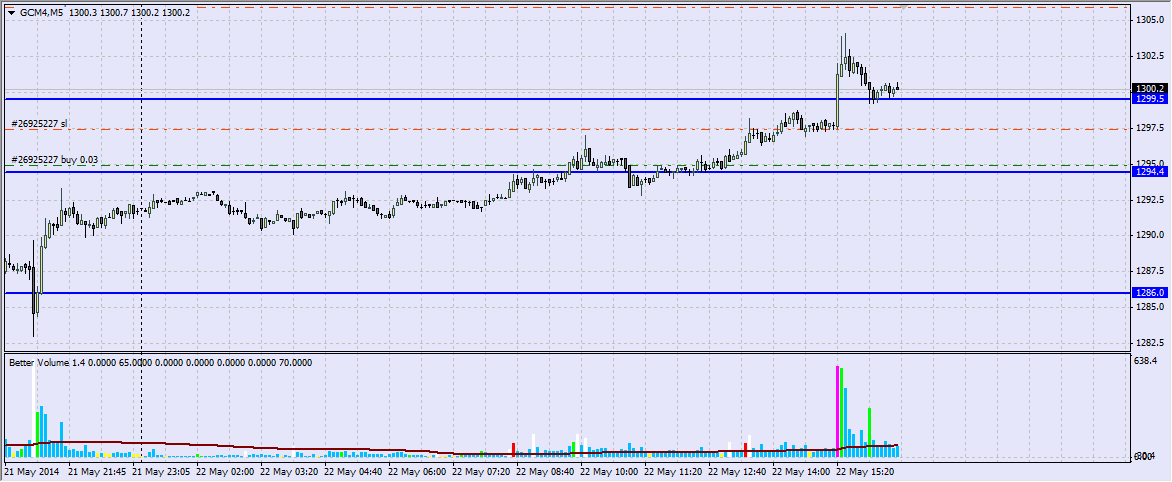The height and width of the screenshot is (482, 1172).
Task: Click the tall magenta volume bar
Action: click(838, 411)
